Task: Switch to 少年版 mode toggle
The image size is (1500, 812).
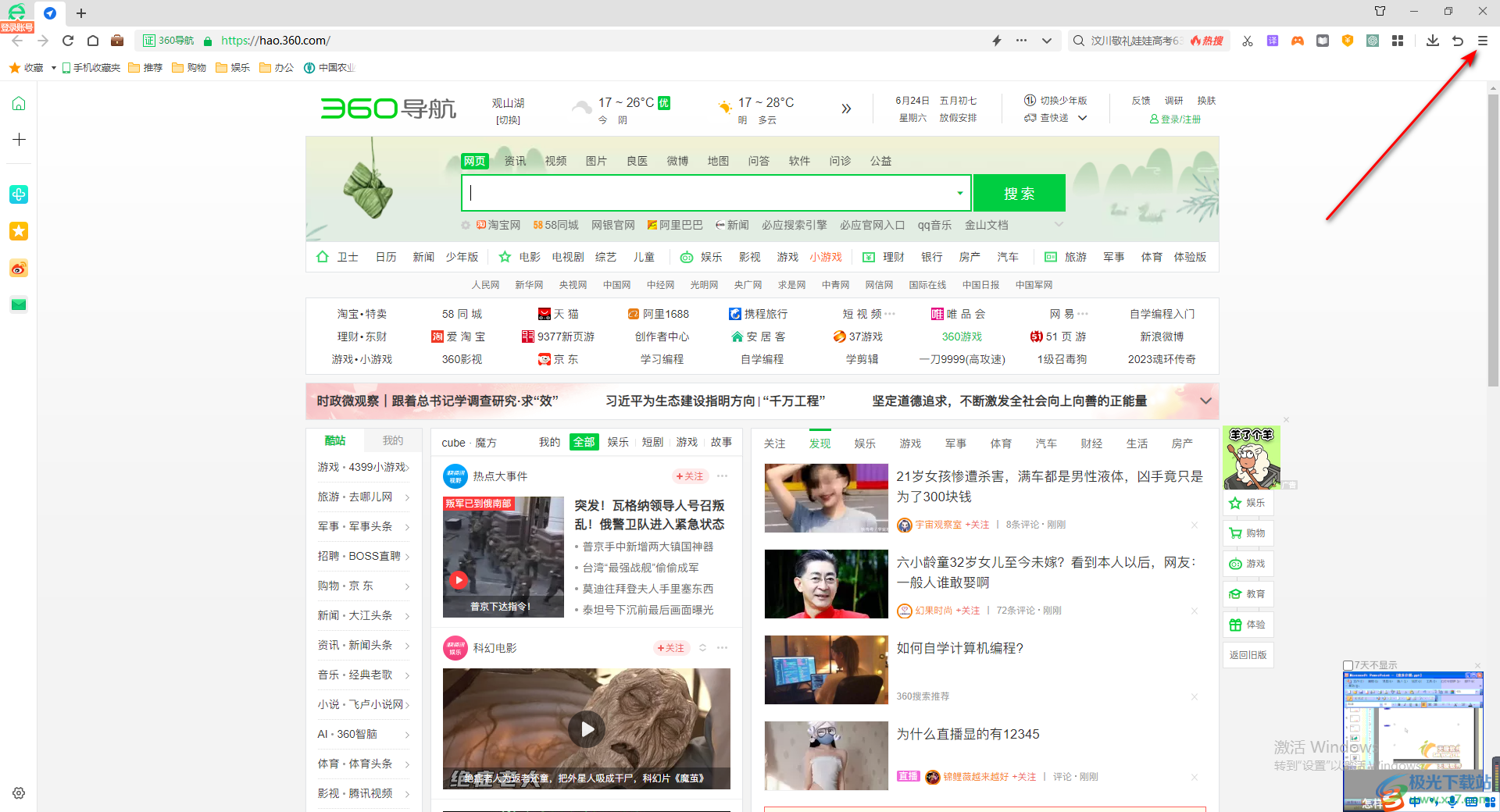Action: pyautogui.click(x=1055, y=101)
